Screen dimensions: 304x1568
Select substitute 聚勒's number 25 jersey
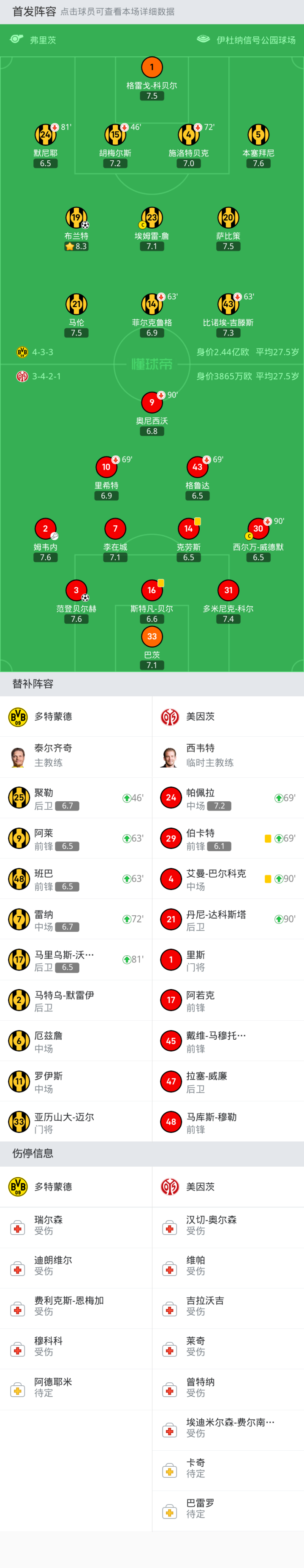(18, 798)
